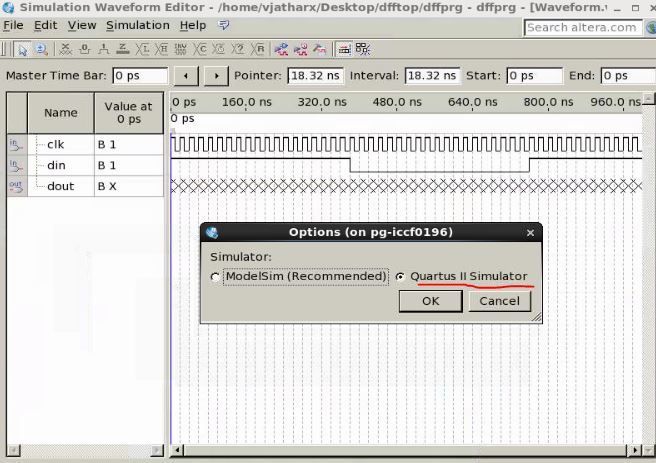Click the clk input pin icon
Image resolution: width=656 pixels, height=463 pixels.
16,145
